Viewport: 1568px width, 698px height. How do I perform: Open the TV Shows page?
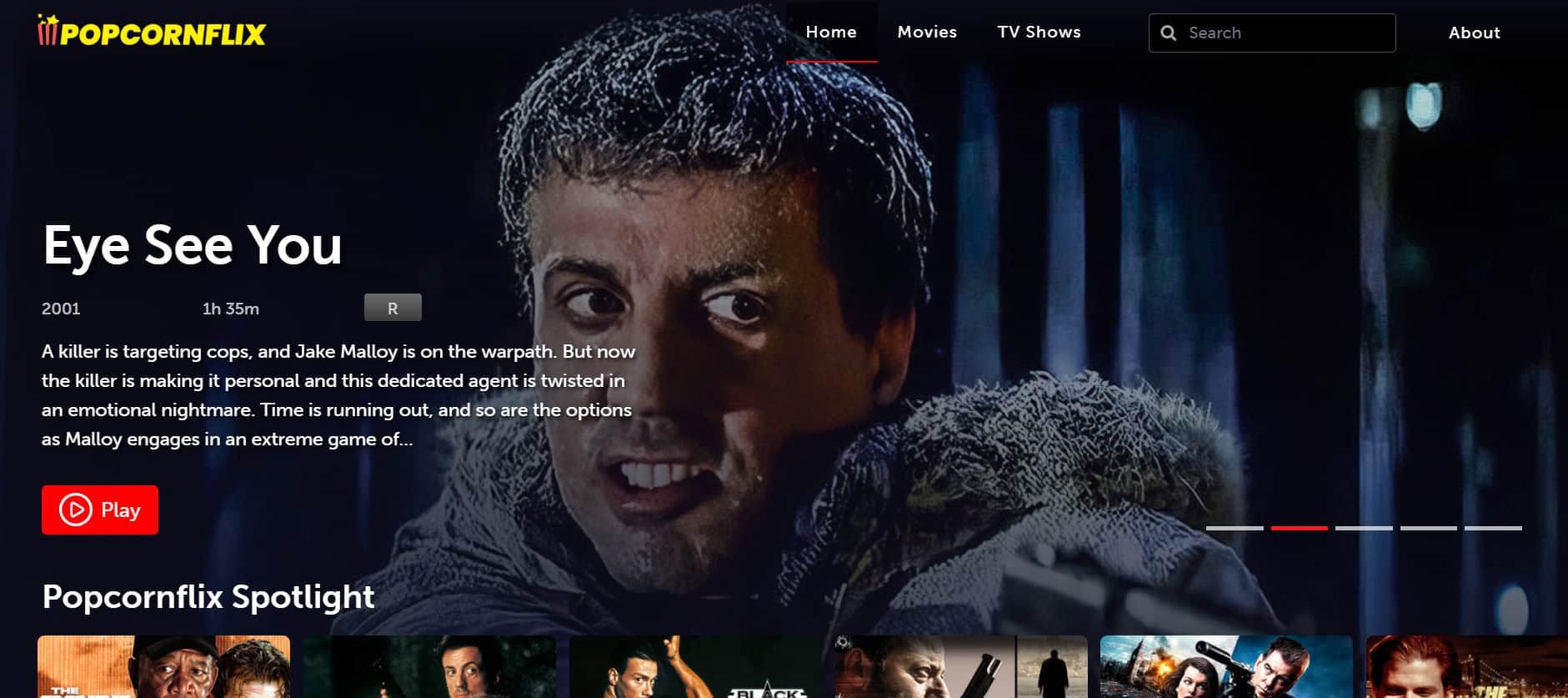(1039, 32)
